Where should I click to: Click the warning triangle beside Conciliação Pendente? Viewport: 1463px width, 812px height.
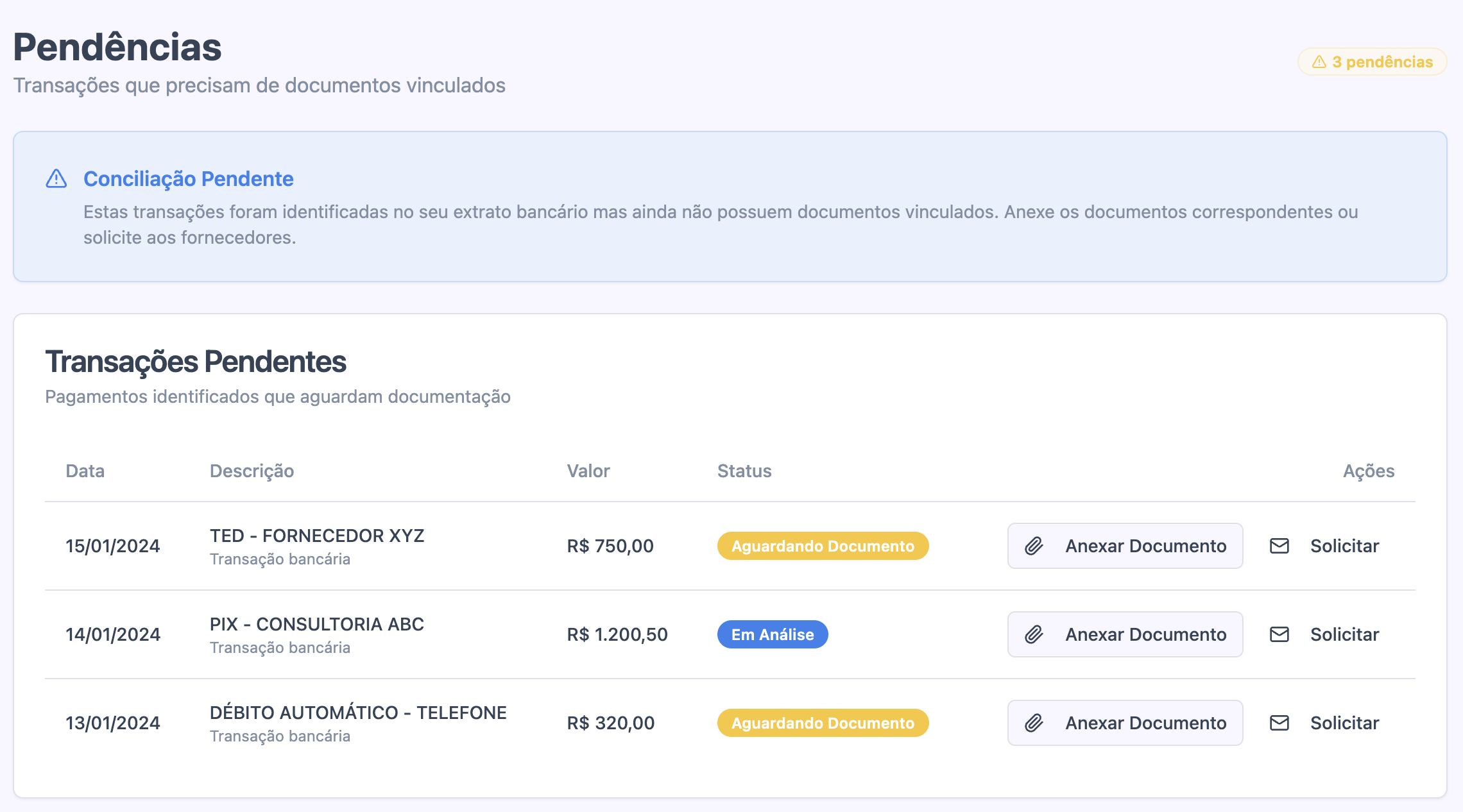57,178
